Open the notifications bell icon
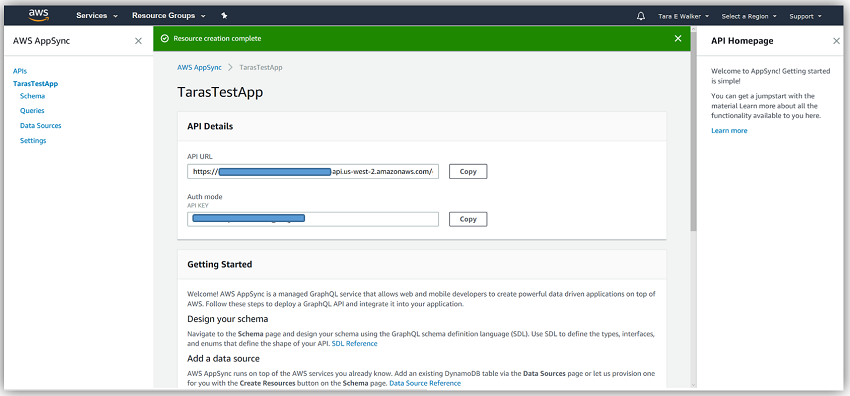This screenshot has height=396, width=850. click(640, 16)
